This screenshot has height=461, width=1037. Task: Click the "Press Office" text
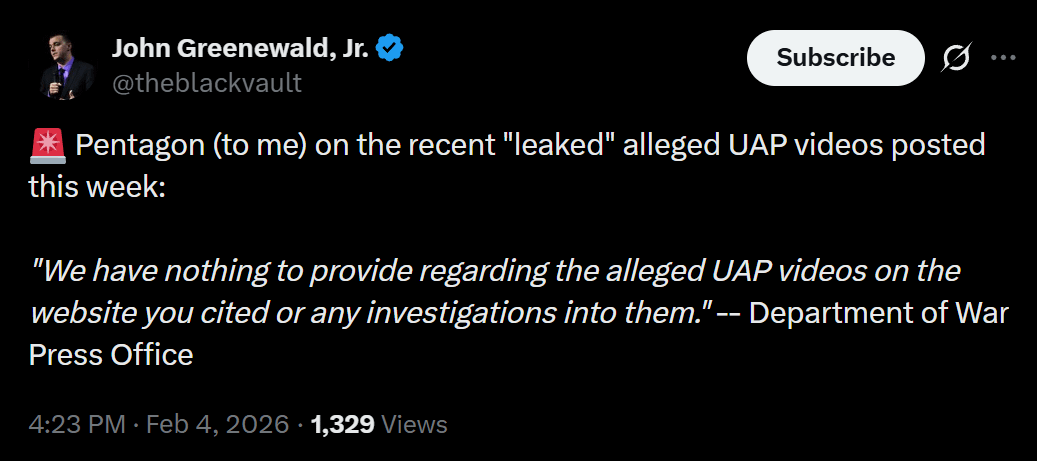(111, 354)
